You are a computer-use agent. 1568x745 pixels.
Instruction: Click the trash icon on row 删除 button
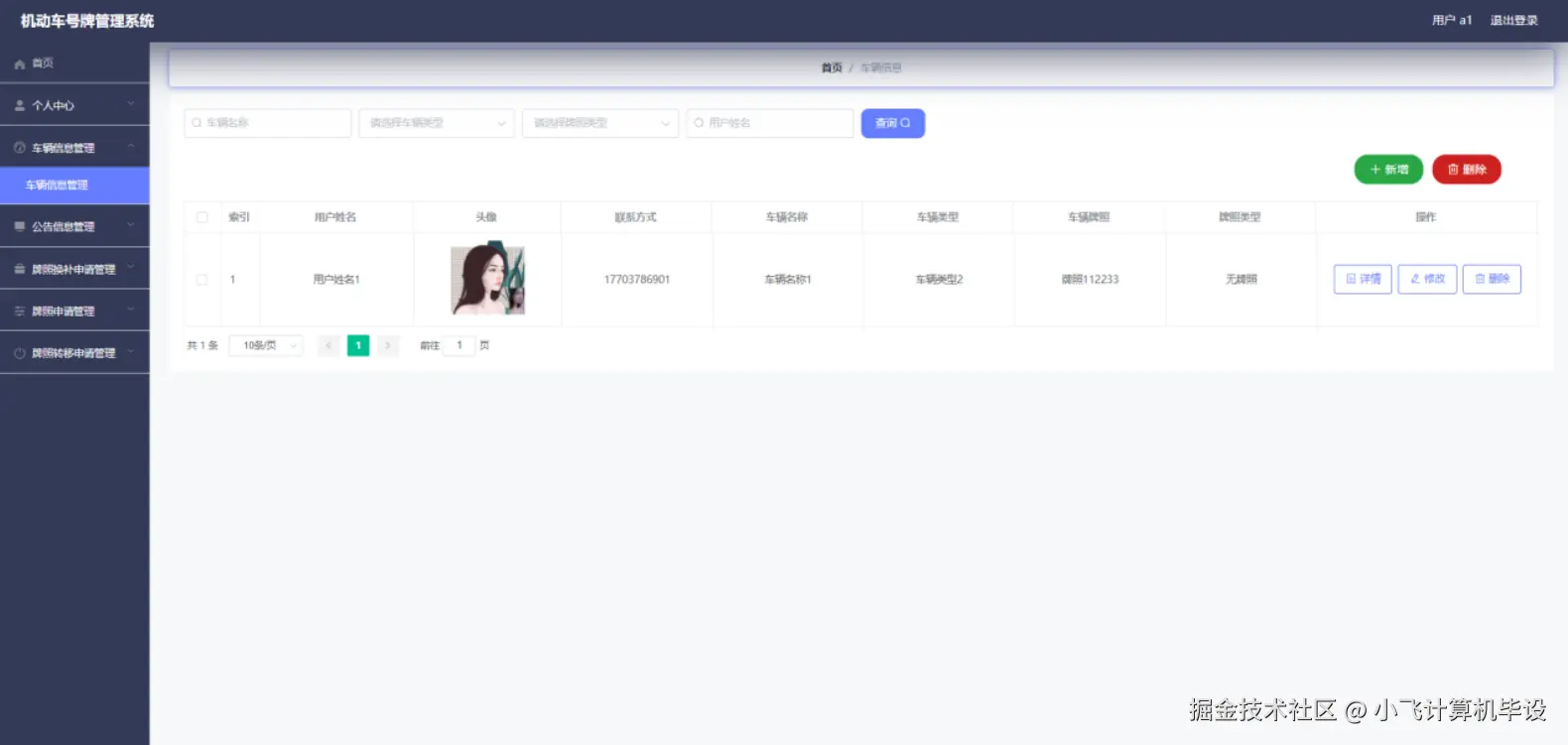tap(1480, 279)
